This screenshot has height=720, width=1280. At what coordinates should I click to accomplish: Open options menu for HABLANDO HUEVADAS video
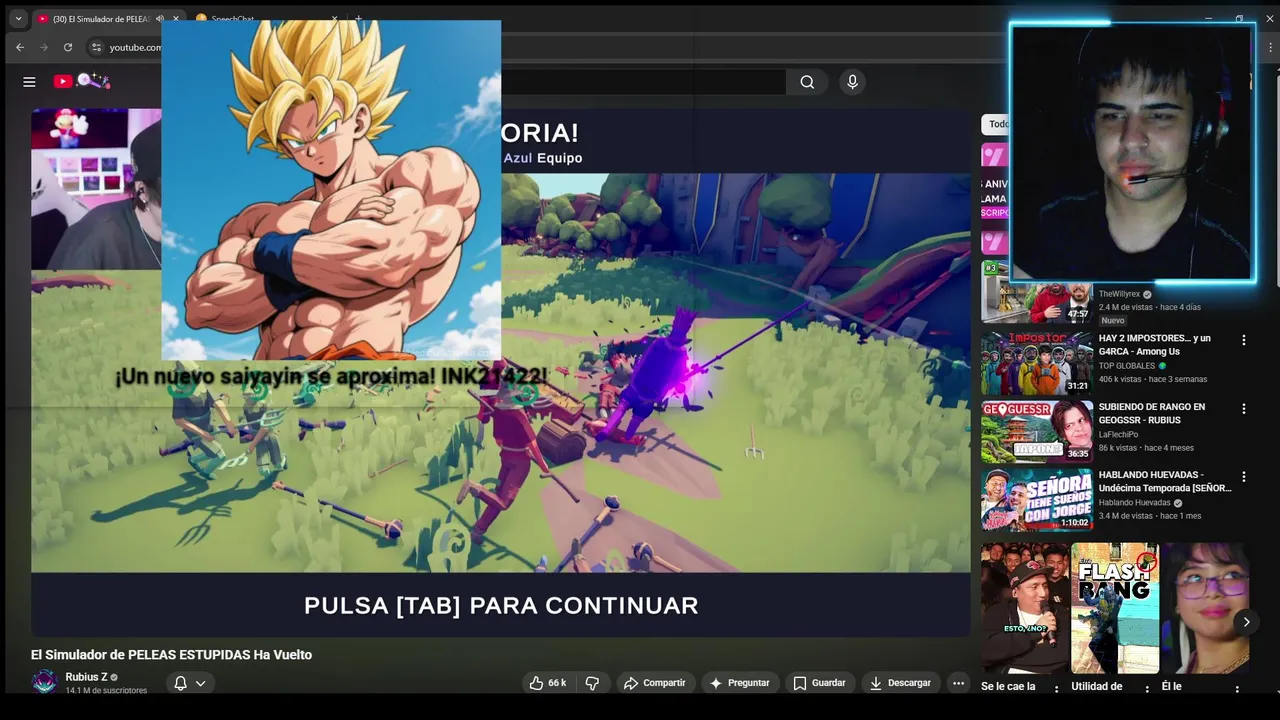1243,477
